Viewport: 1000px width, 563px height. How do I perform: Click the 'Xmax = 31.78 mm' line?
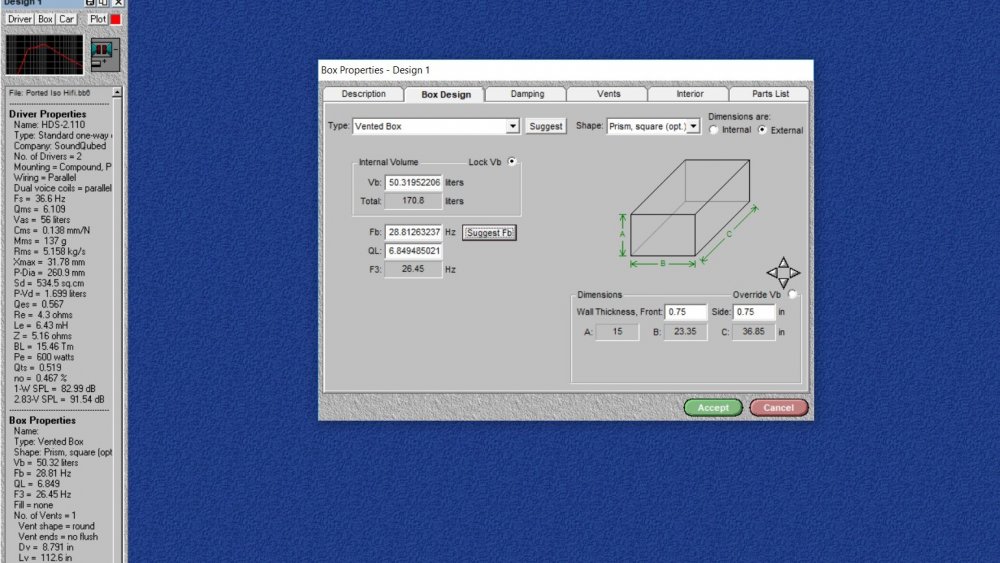49,262
